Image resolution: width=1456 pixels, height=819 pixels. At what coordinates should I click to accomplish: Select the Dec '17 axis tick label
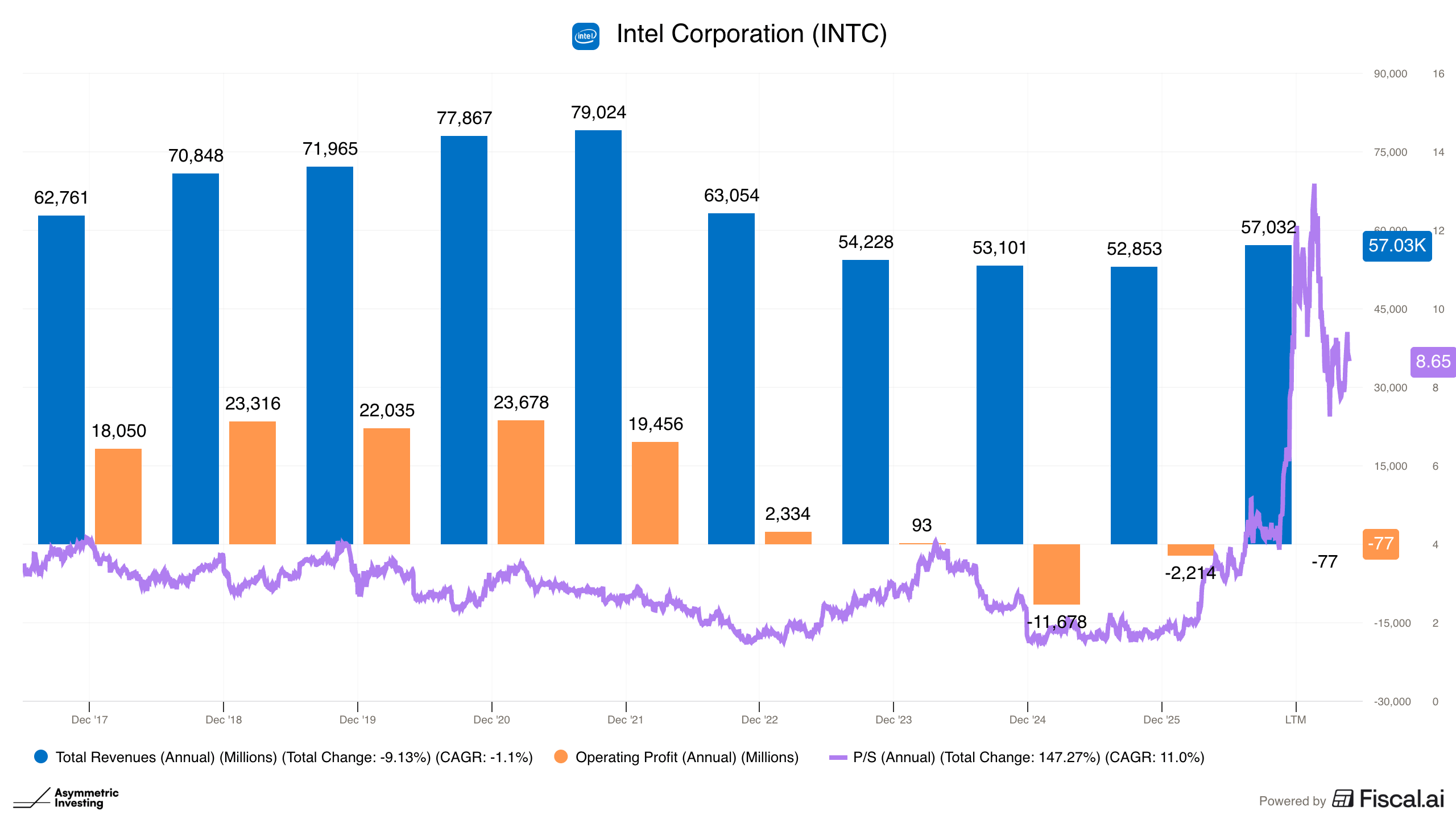pyautogui.click(x=89, y=719)
